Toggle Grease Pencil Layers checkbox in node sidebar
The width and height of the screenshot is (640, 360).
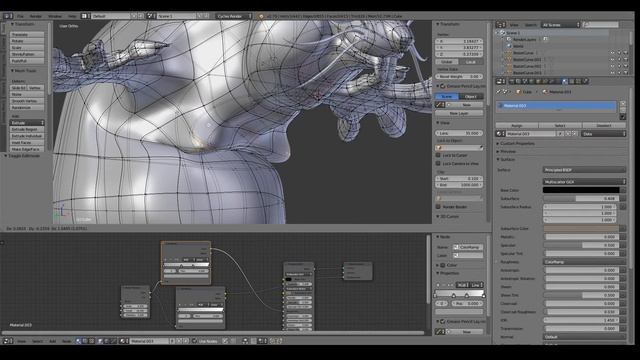coord(443,322)
